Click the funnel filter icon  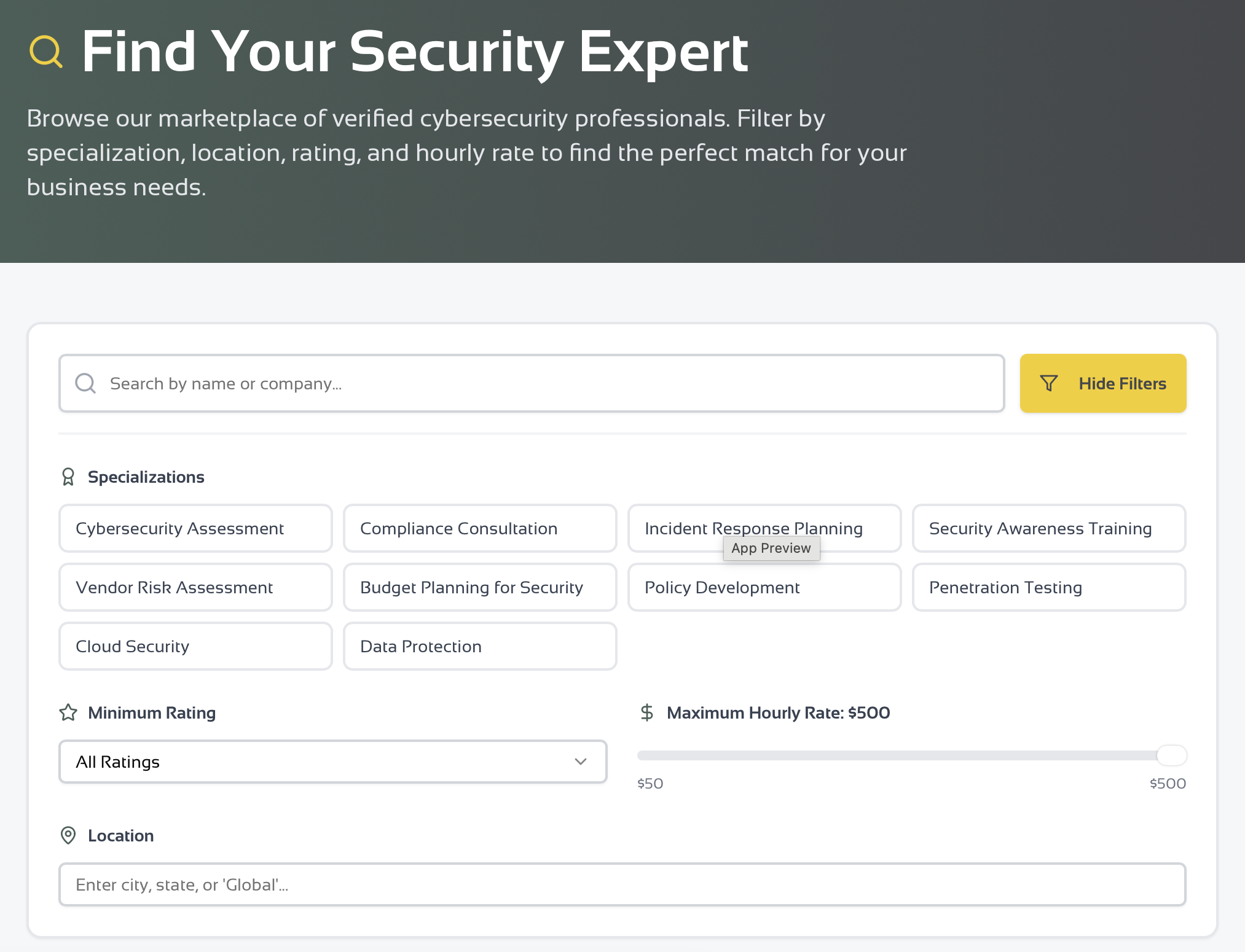[1049, 383]
